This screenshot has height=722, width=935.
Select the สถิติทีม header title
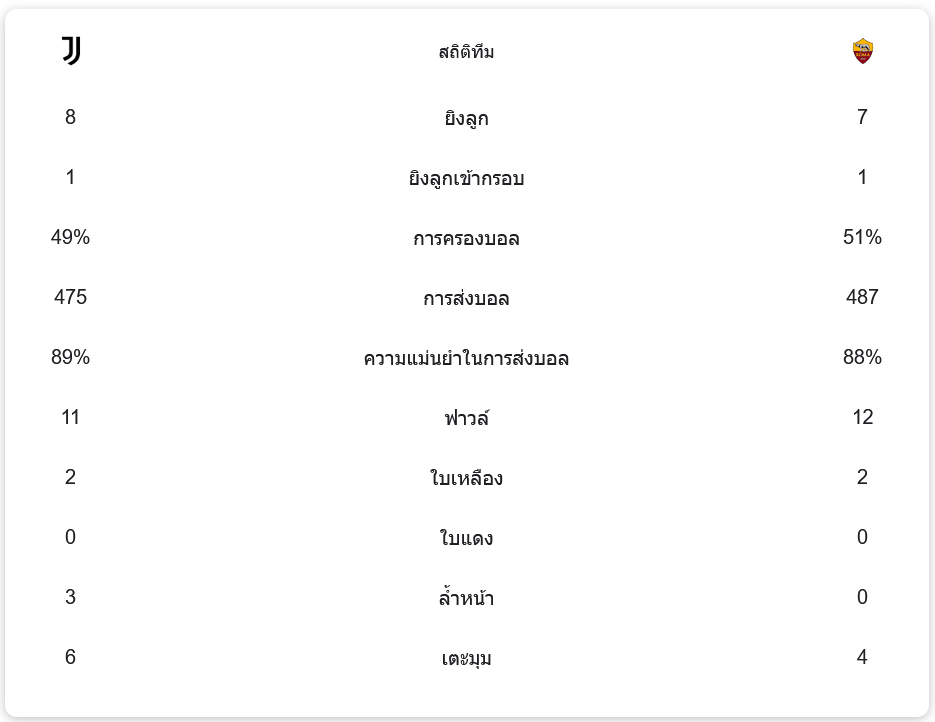(x=466, y=52)
